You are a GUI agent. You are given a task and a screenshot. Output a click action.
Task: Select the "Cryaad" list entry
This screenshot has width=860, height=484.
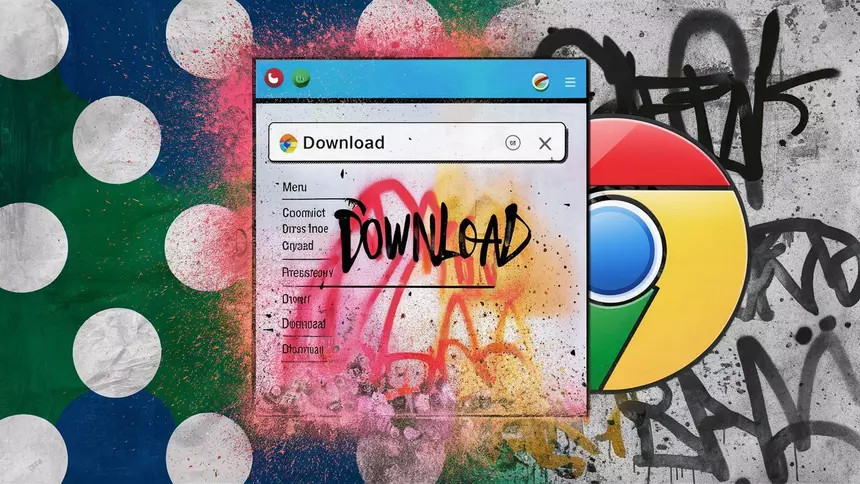298,245
